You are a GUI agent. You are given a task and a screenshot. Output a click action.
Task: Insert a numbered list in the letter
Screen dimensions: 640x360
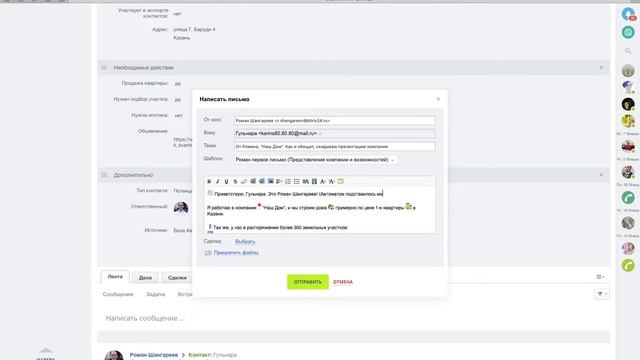click(288, 181)
